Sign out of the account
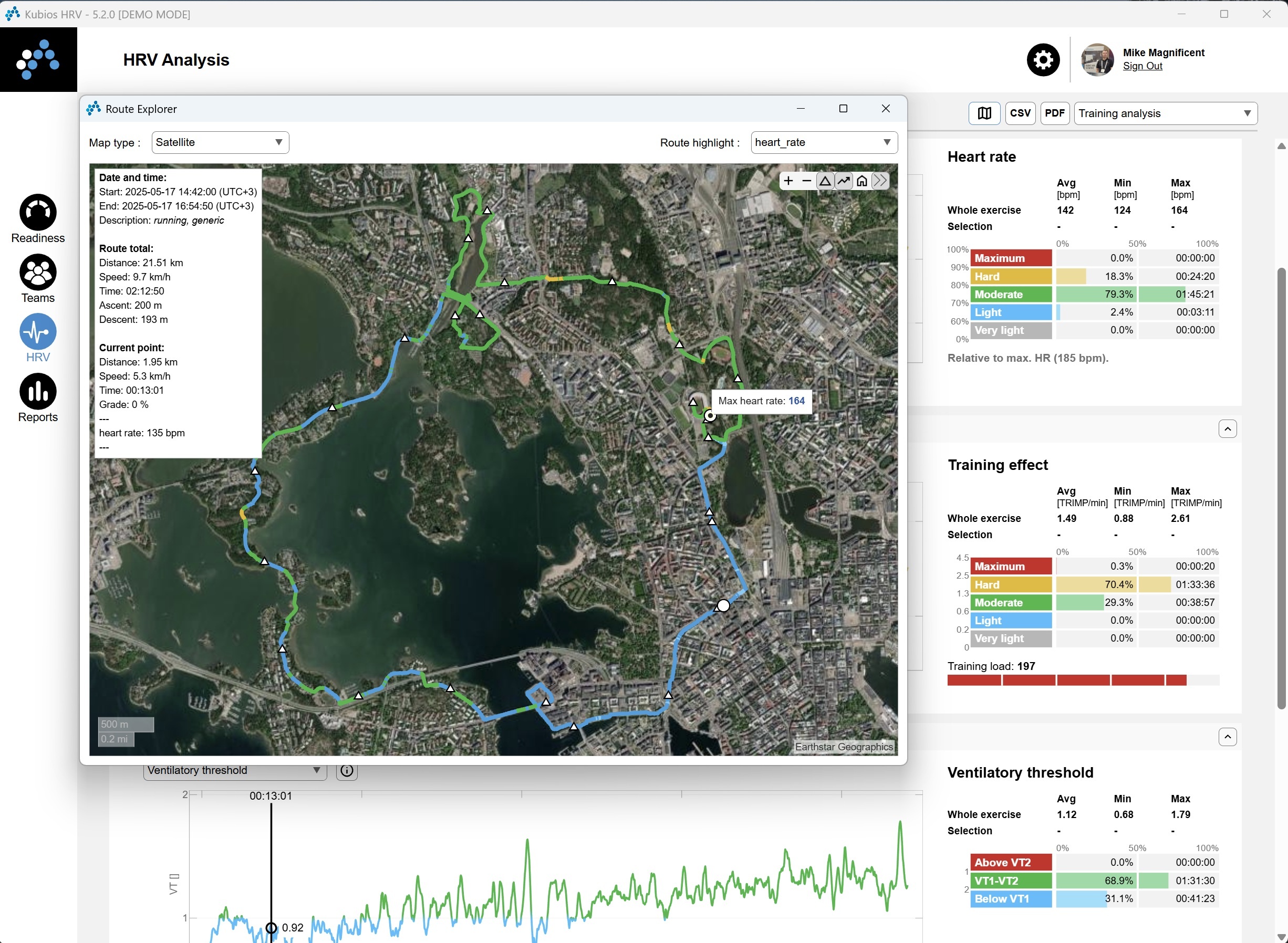This screenshot has height=943, width=1288. click(1142, 66)
